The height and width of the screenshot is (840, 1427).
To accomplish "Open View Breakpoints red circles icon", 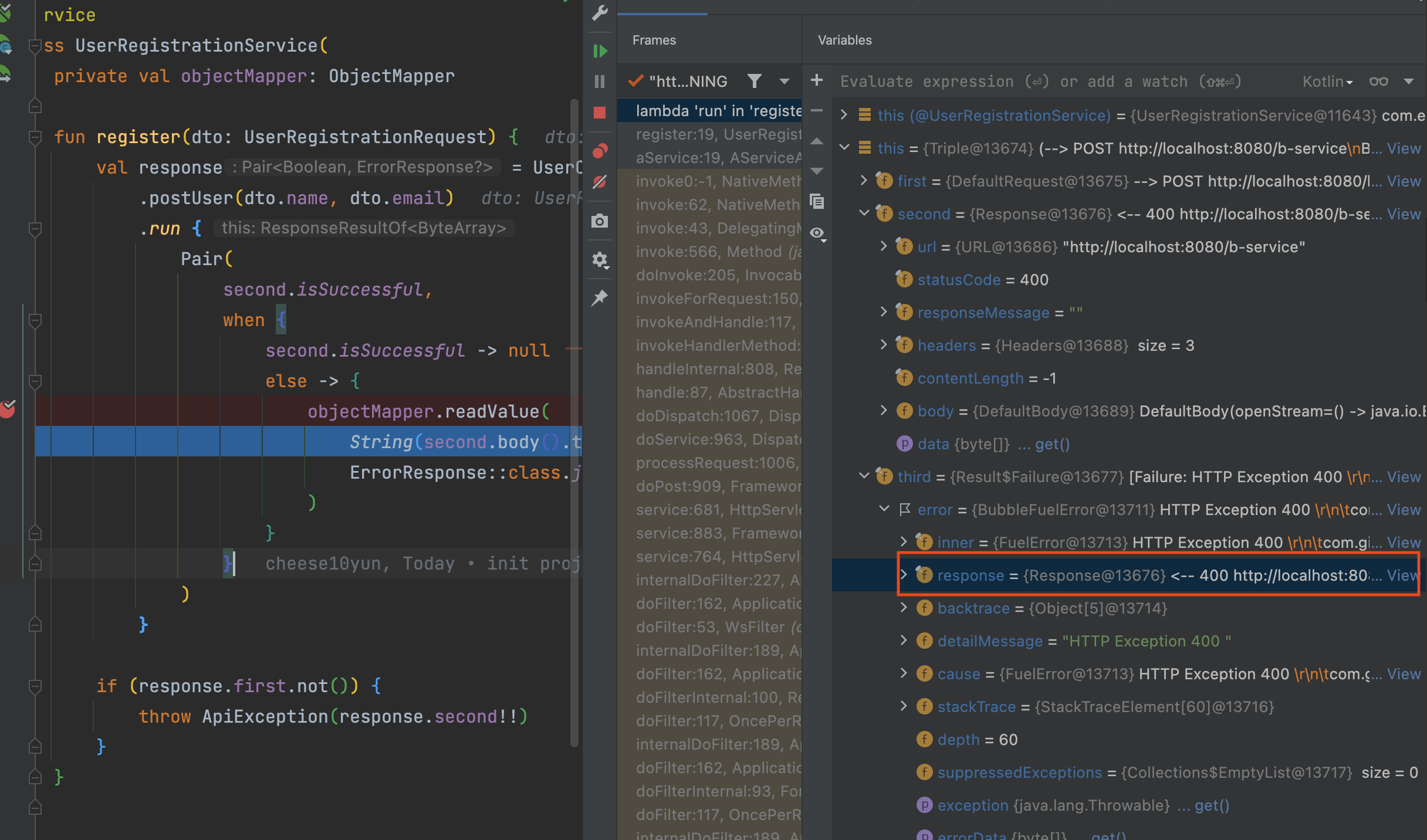I will click(600, 151).
